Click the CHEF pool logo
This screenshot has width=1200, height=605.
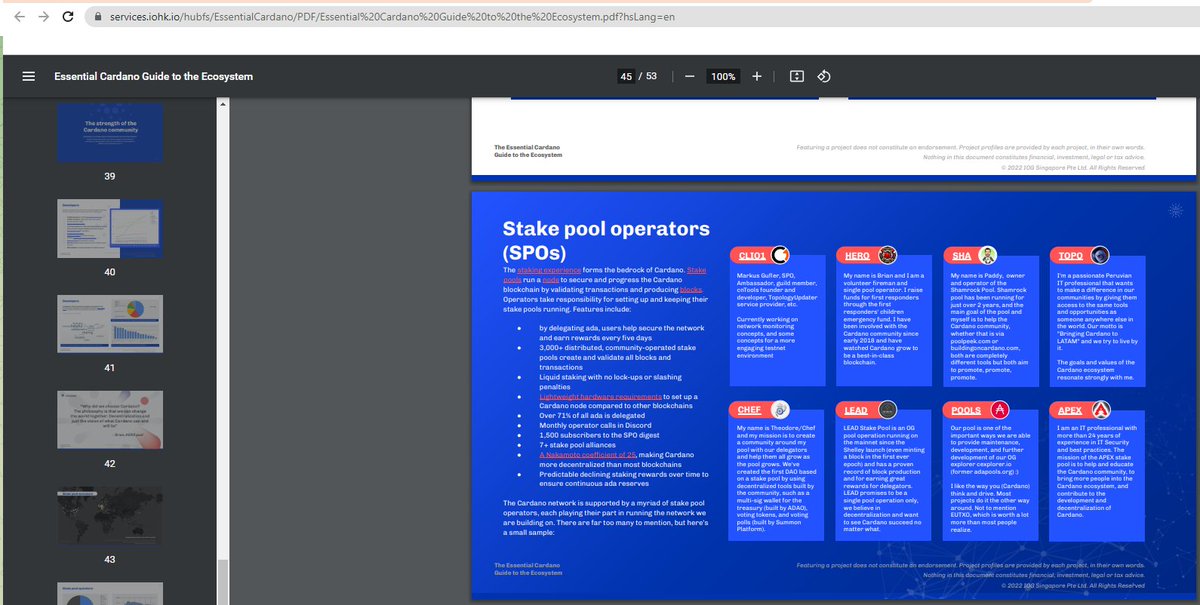(x=780, y=409)
